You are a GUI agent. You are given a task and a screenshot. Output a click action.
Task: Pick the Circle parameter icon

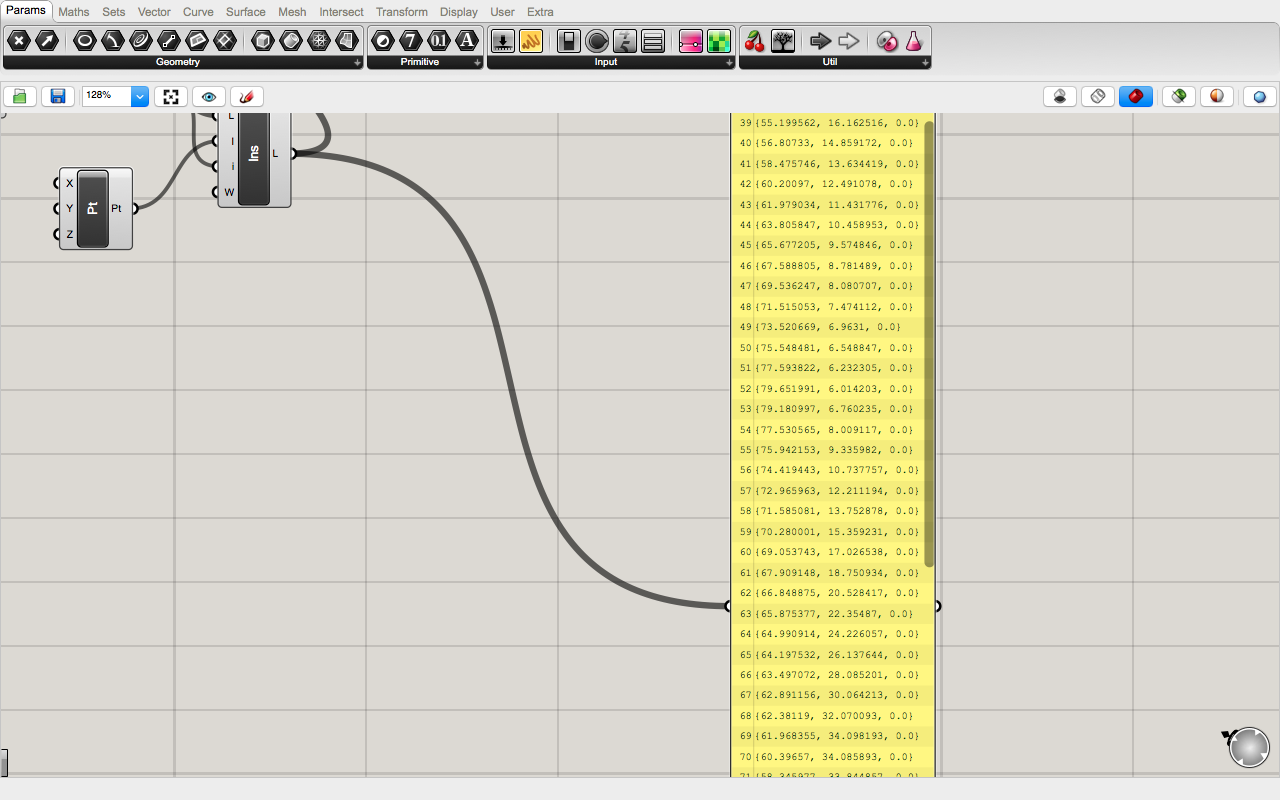pos(85,41)
